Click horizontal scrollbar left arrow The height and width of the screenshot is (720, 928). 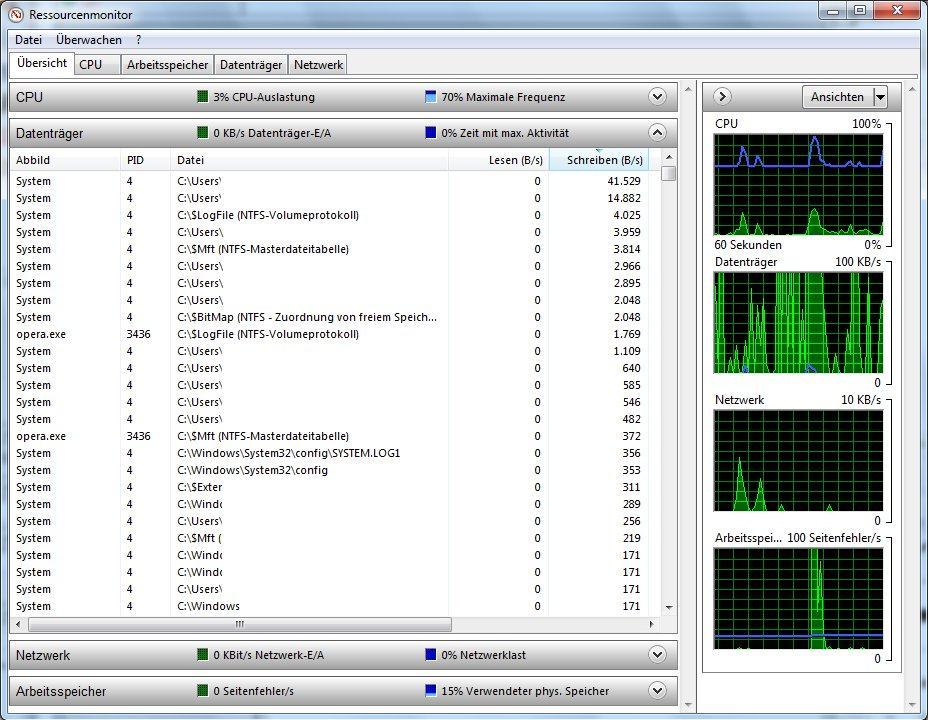tap(18, 624)
